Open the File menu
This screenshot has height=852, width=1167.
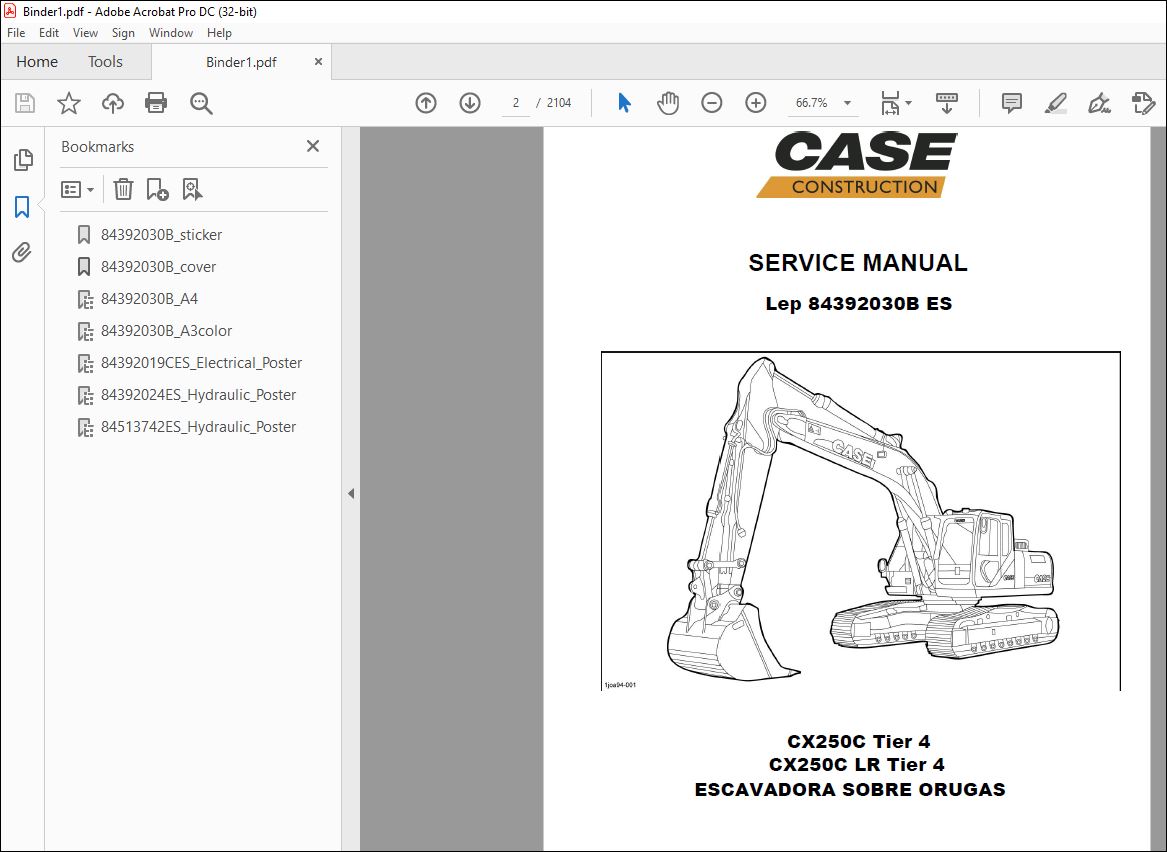pyautogui.click(x=16, y=33)
